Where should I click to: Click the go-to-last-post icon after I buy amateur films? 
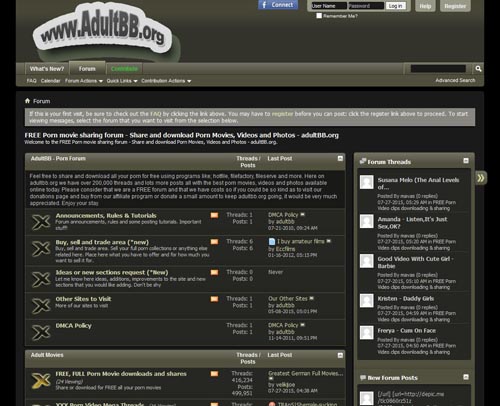pyautogui.click(x=329, y=241)
